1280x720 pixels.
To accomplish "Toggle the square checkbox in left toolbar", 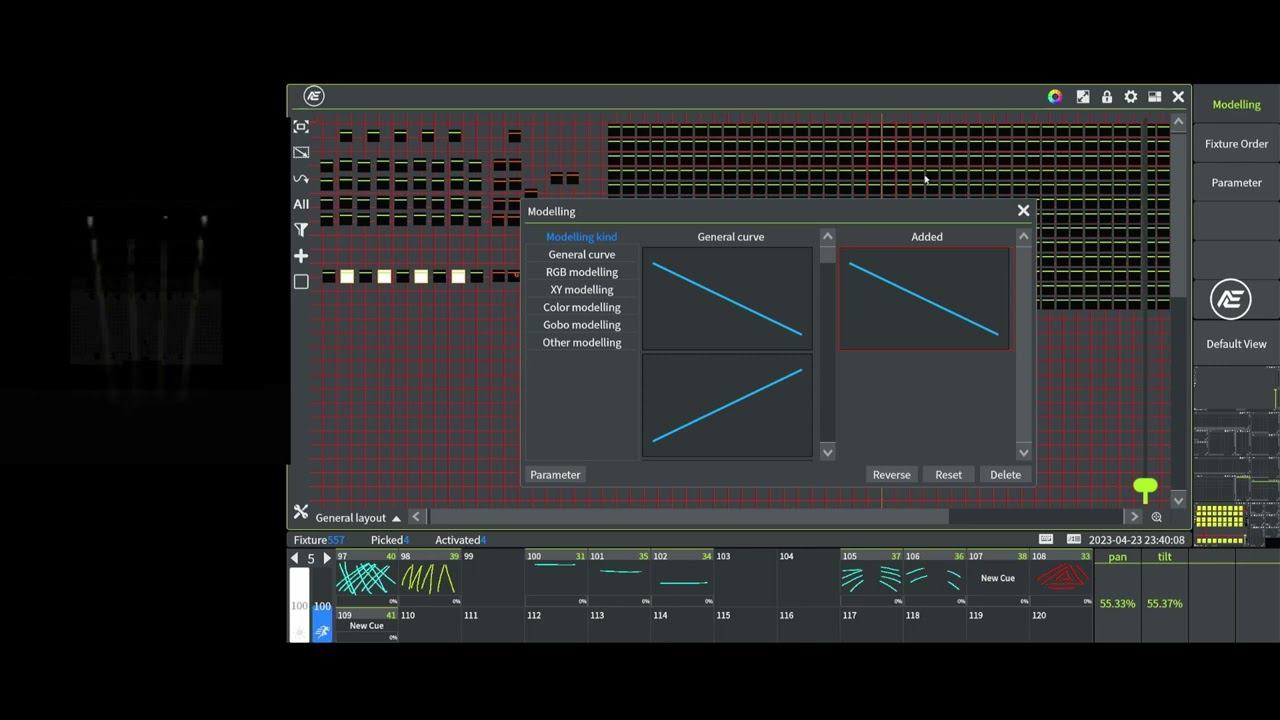I will pyautogui.click(x=301, y=282).
